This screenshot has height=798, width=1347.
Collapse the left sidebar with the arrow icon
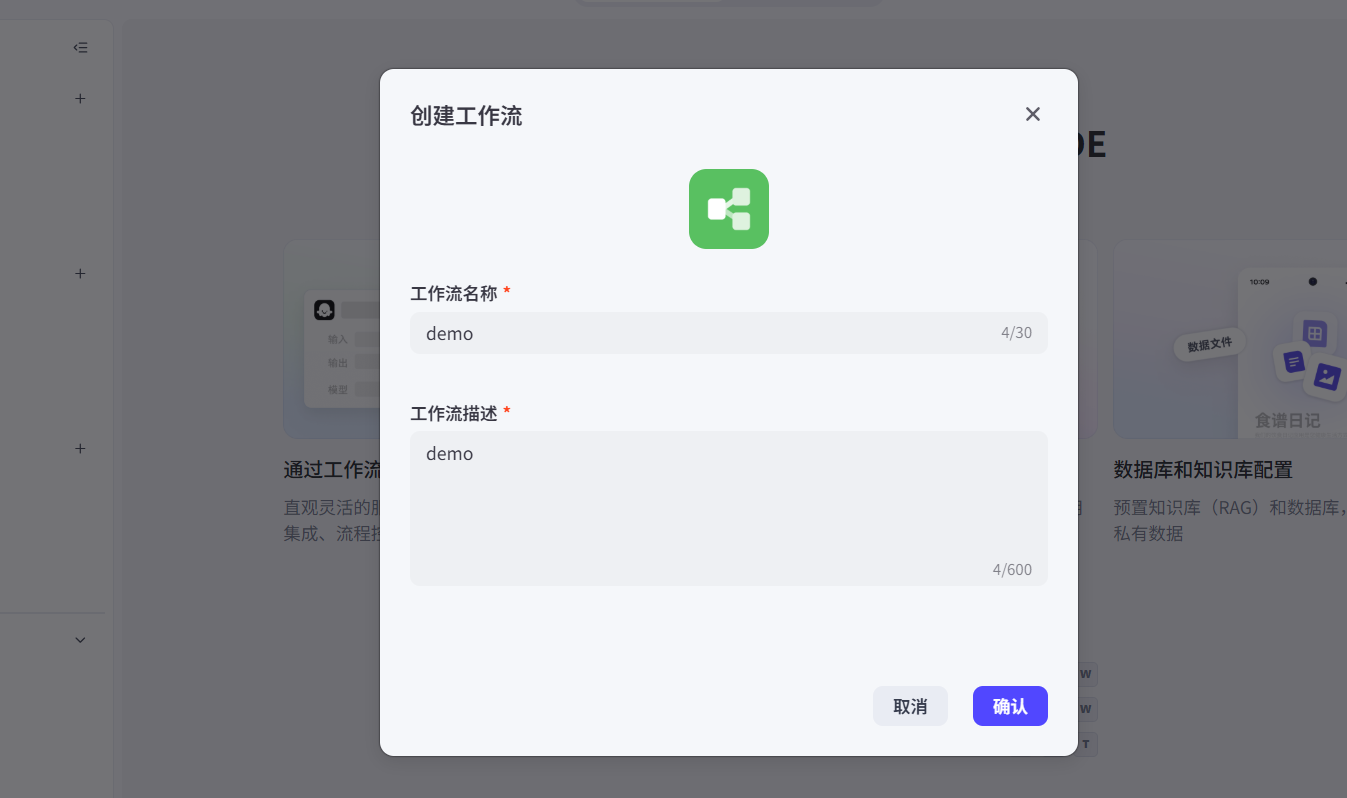(x=80, y=46)
